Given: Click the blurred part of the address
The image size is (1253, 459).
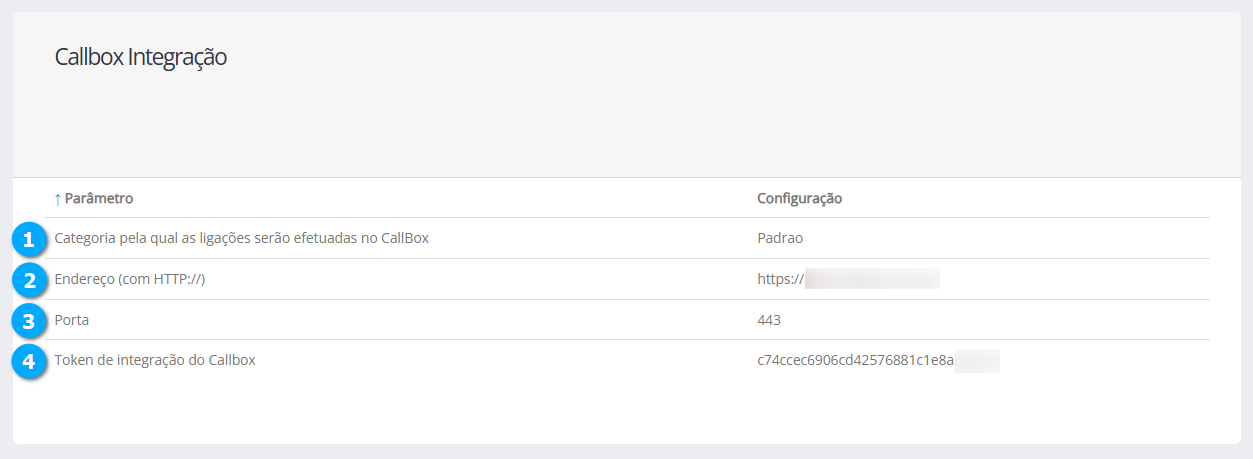Looking at the screenshot, I should 872,279.
